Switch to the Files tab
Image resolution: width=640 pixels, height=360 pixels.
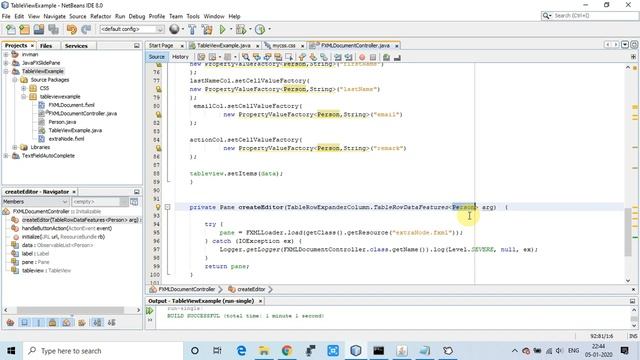pyautogui.click(x=46, y=46)
